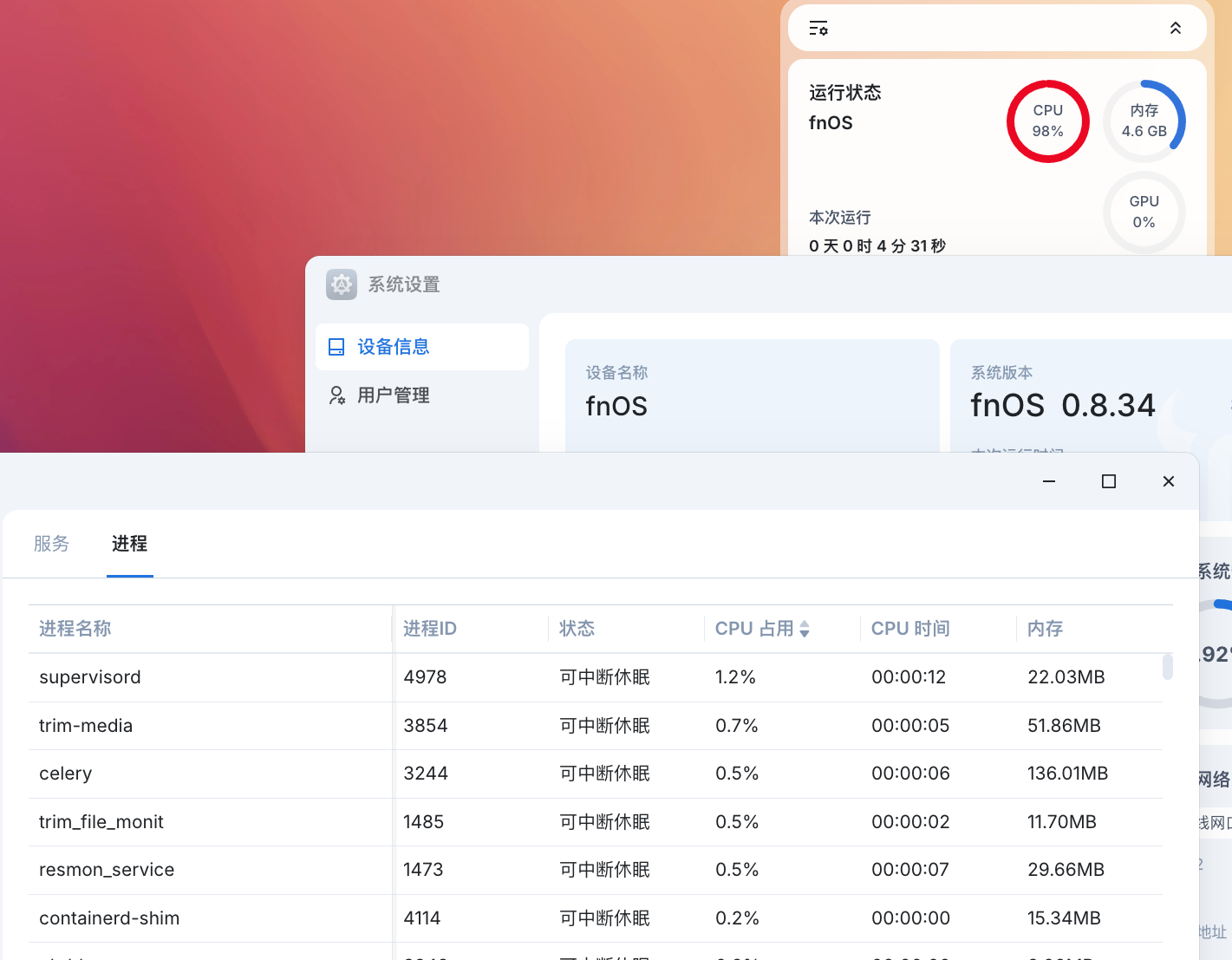The width and height of the screenshot is (1232, 960).
Task: Select the trim-media process row
Action: pyautogui.click(x=596, y=726)
